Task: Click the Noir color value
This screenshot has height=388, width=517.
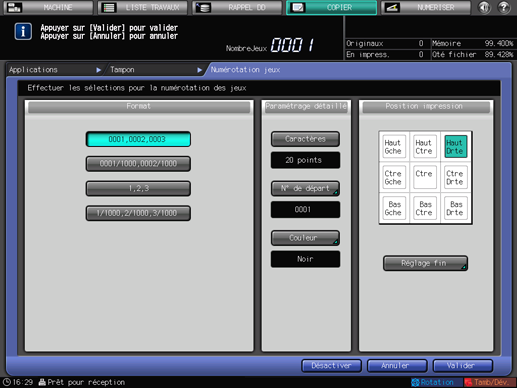Action: (305, 259)
